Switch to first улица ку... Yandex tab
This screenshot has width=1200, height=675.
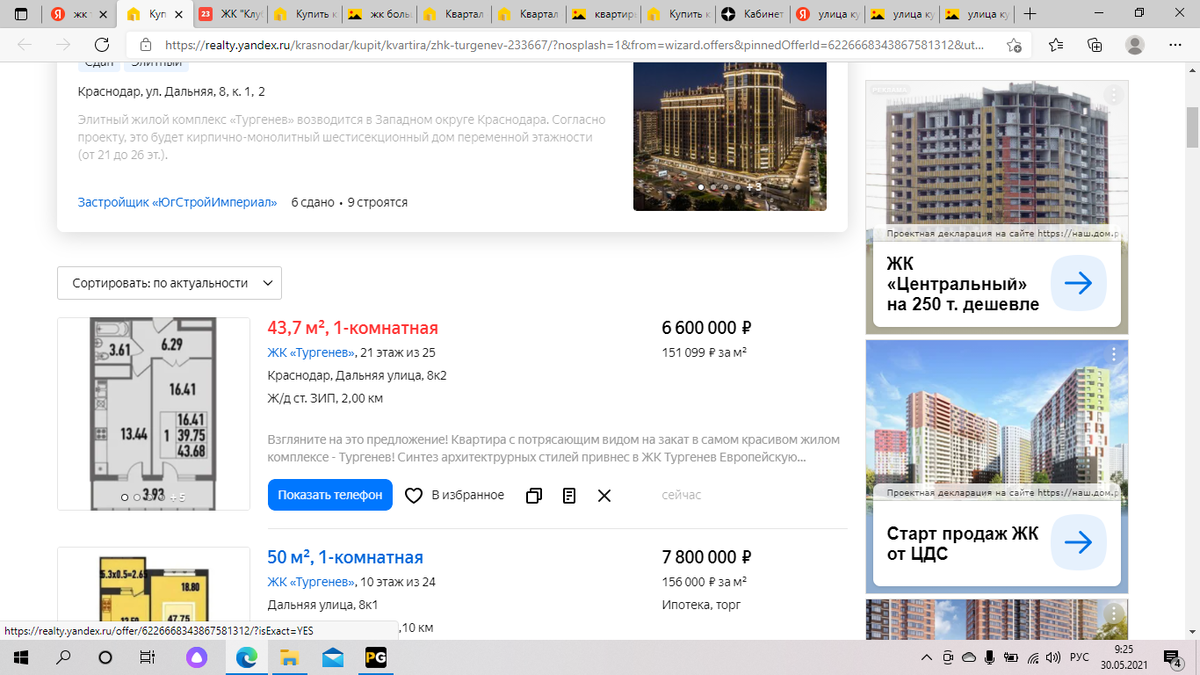[x=826, y=15]
